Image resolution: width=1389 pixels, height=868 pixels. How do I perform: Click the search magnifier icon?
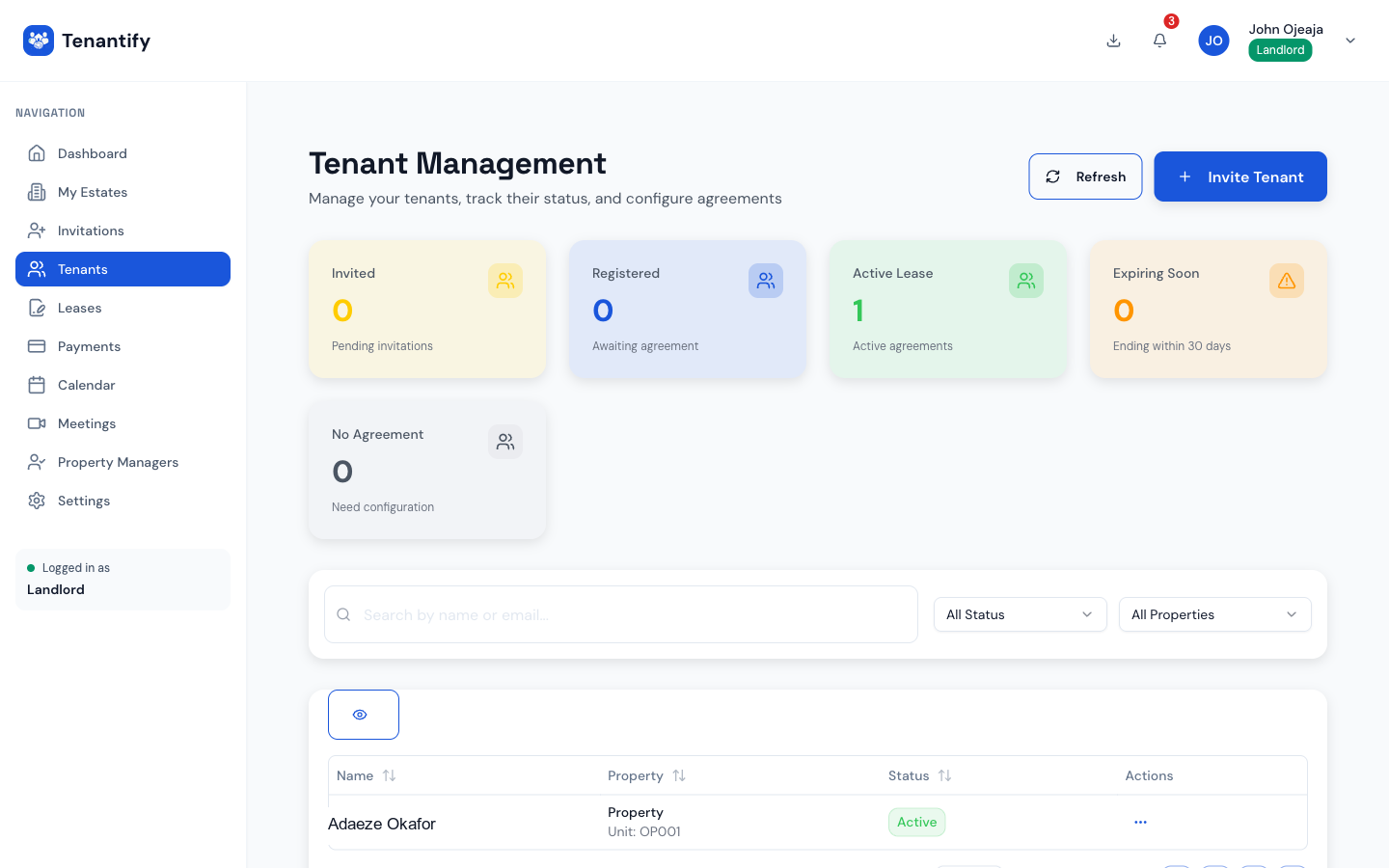pos(343,614)
